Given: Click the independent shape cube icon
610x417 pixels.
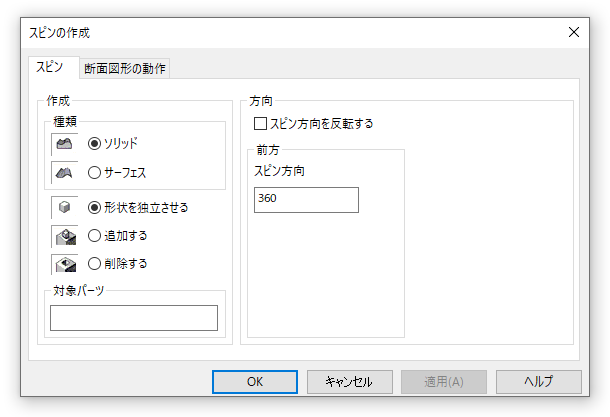Looking at the screenshot, I should tap(65, 207).
